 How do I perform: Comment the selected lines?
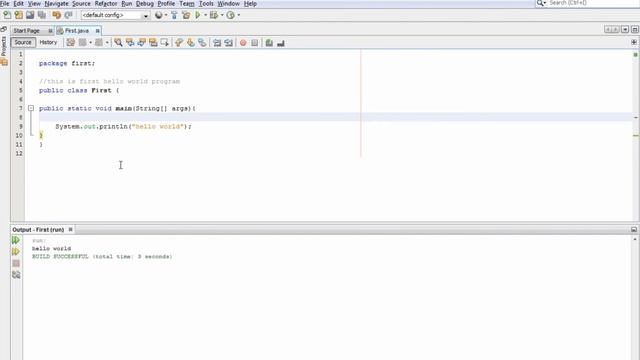point(269,42)
